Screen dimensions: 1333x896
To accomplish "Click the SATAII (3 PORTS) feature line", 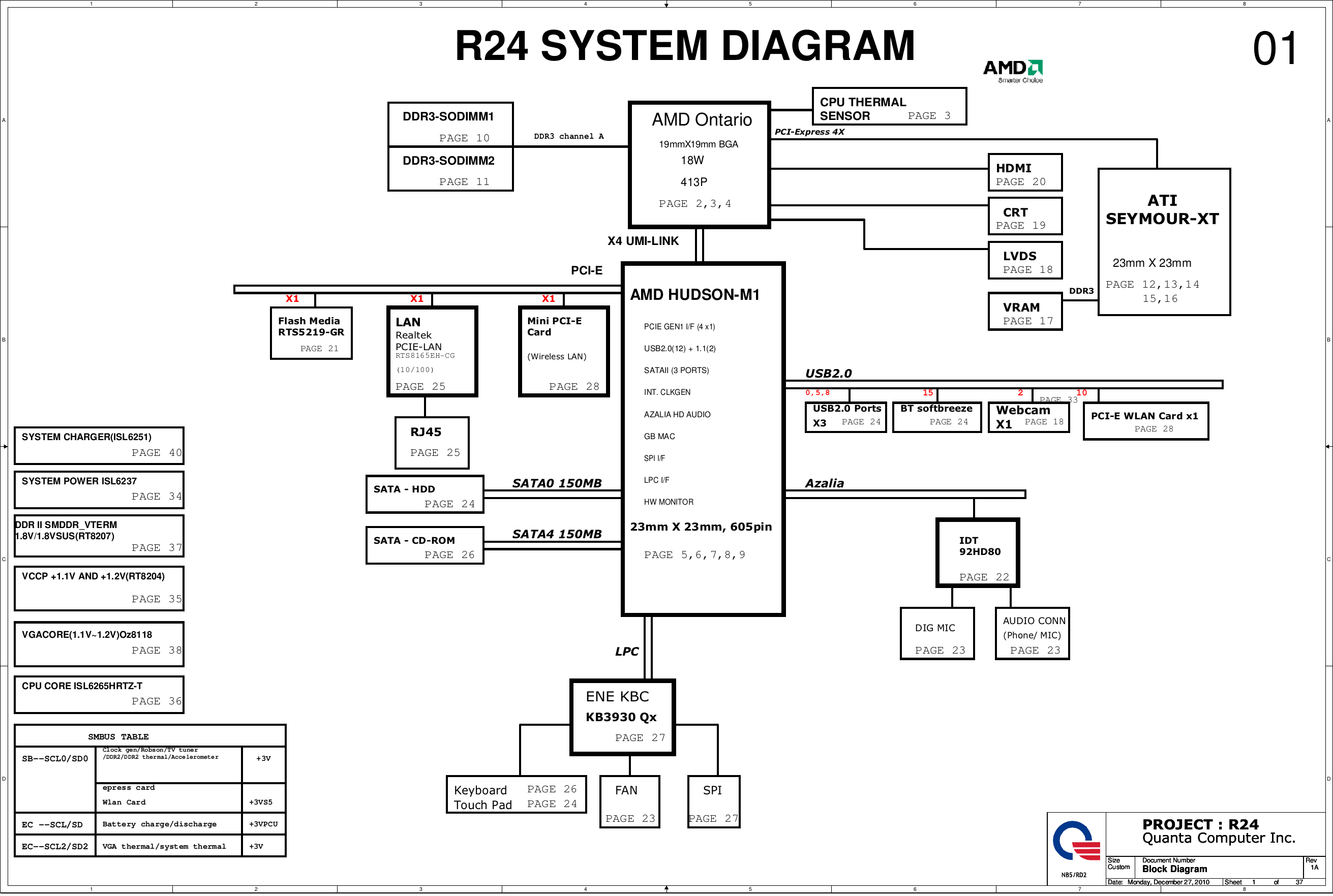I will coord(676,370).
